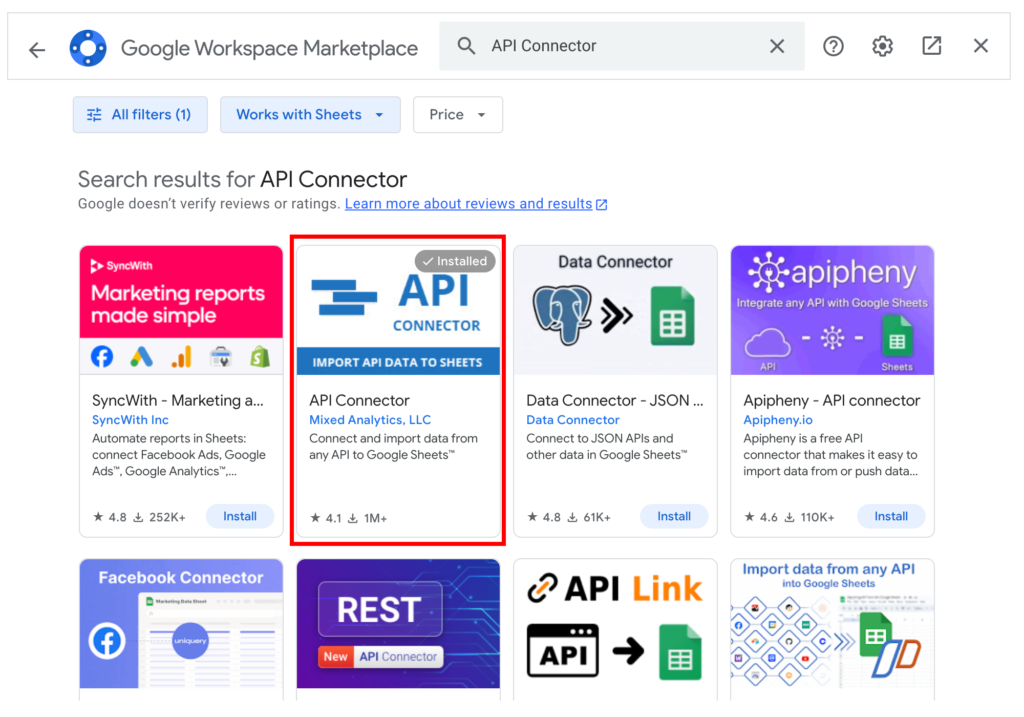Click the 61K+ downloads count
This screenshot has width=1024, height=717.
[597, 517]
